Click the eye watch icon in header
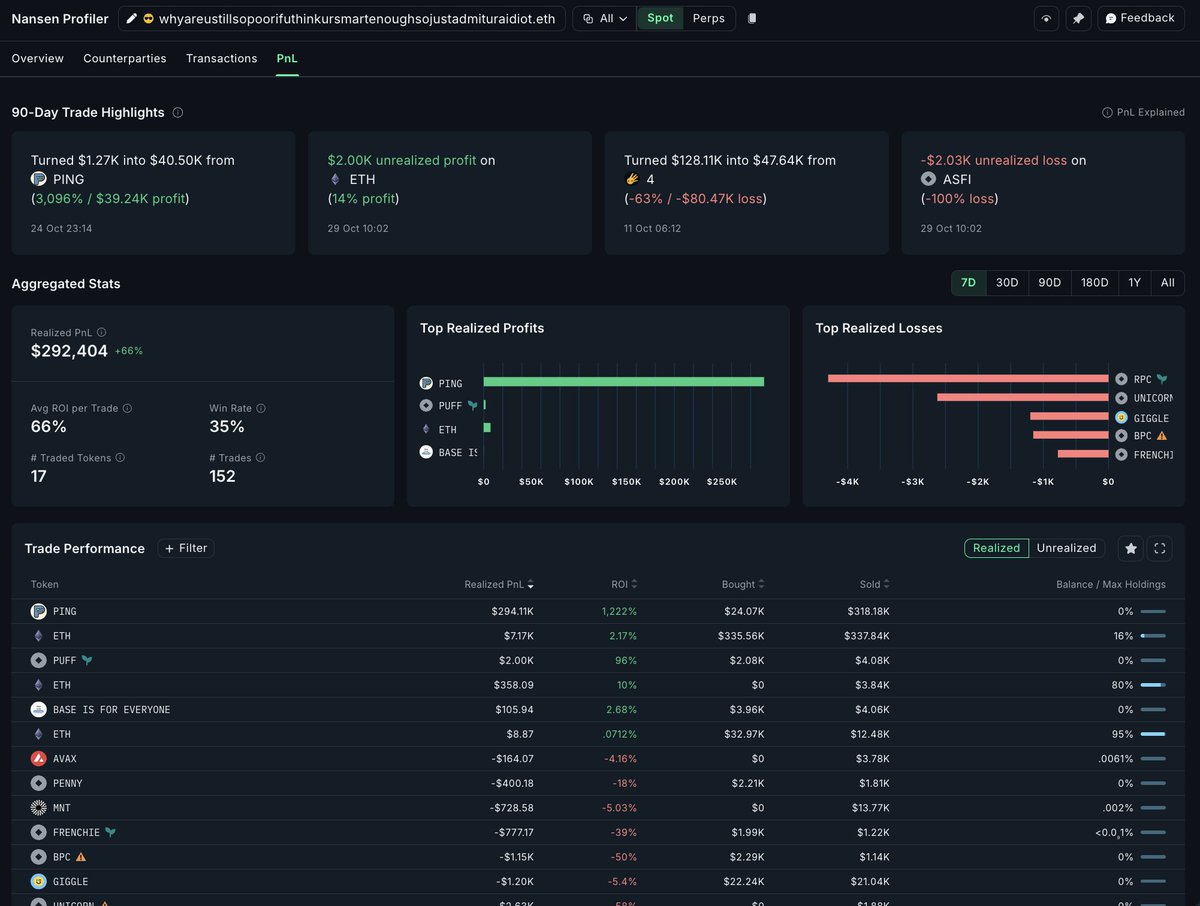The height and width of the screenshot is (906, 1200). 1046,19
